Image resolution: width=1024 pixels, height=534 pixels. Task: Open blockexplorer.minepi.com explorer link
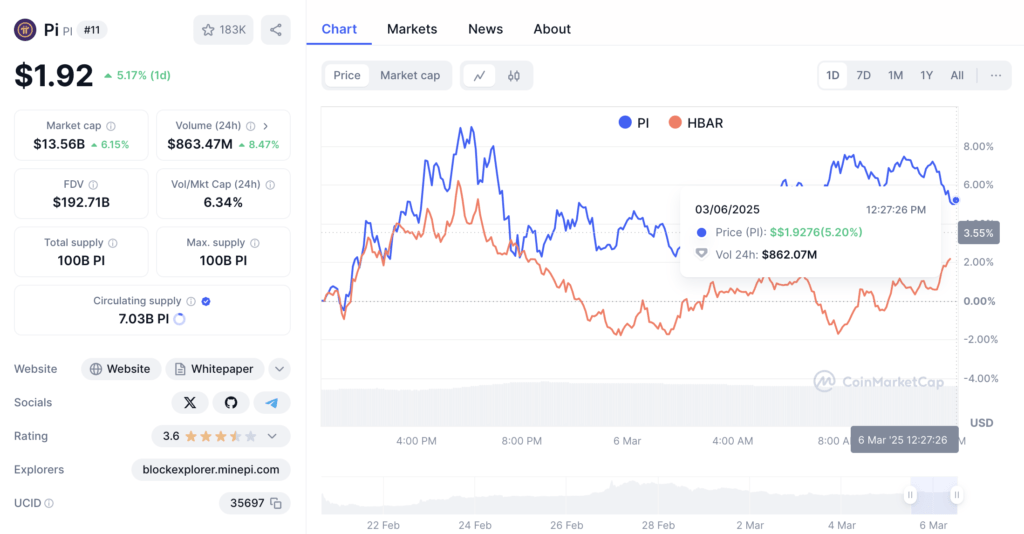211,470
